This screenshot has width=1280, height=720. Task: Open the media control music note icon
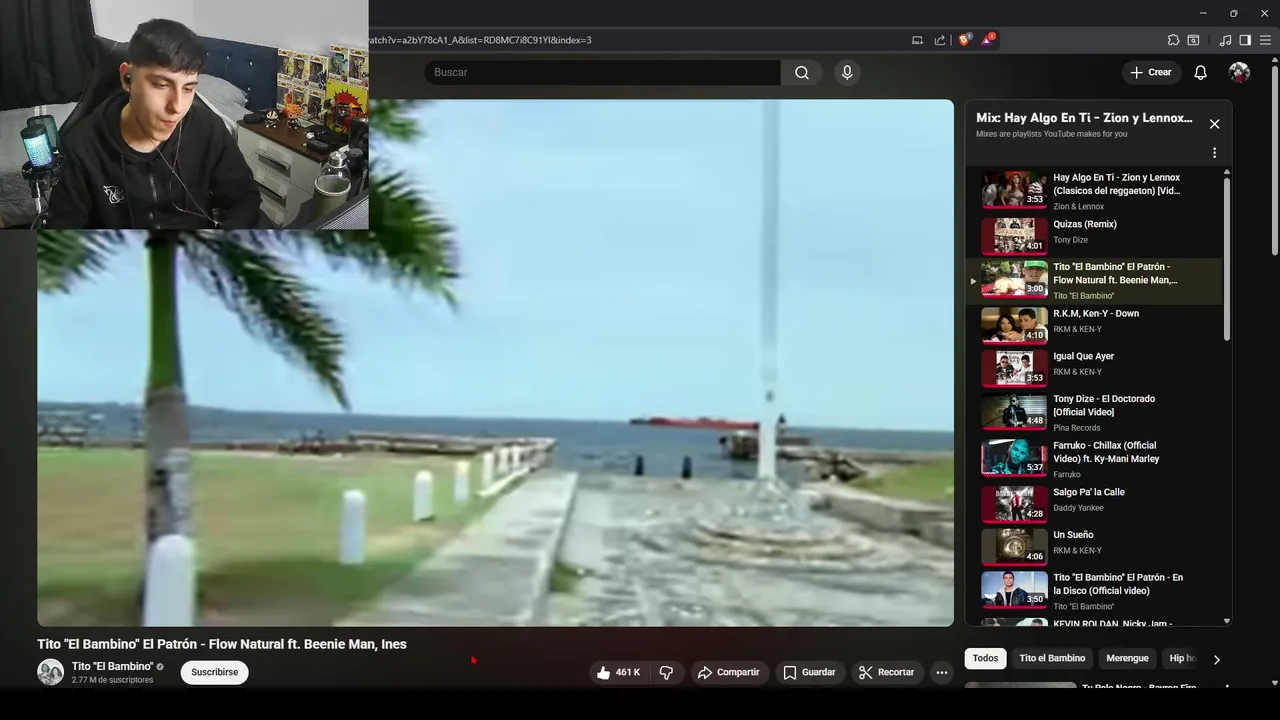click(1225, 40)
